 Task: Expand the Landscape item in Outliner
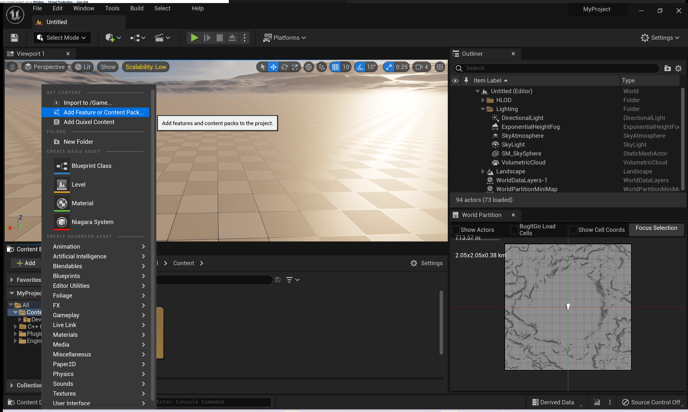[483, 172]
